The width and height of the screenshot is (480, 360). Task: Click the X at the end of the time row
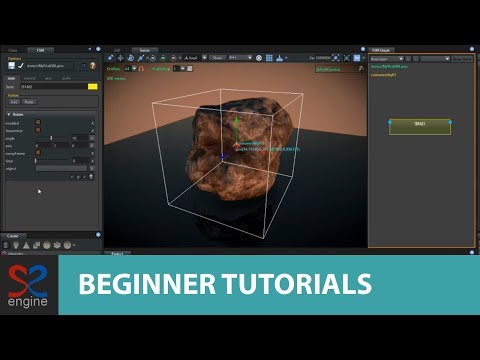[x=92, y=161]
